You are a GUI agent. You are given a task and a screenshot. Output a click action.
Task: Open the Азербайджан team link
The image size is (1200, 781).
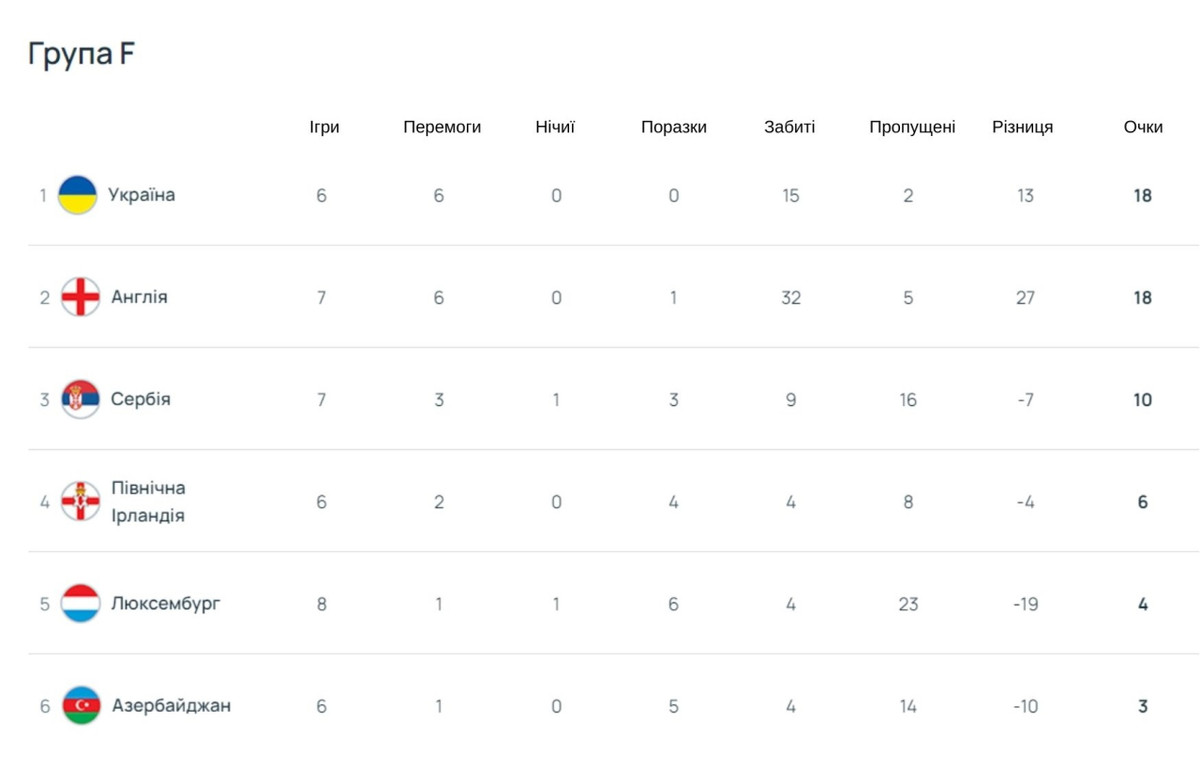[x=170, y=706]
